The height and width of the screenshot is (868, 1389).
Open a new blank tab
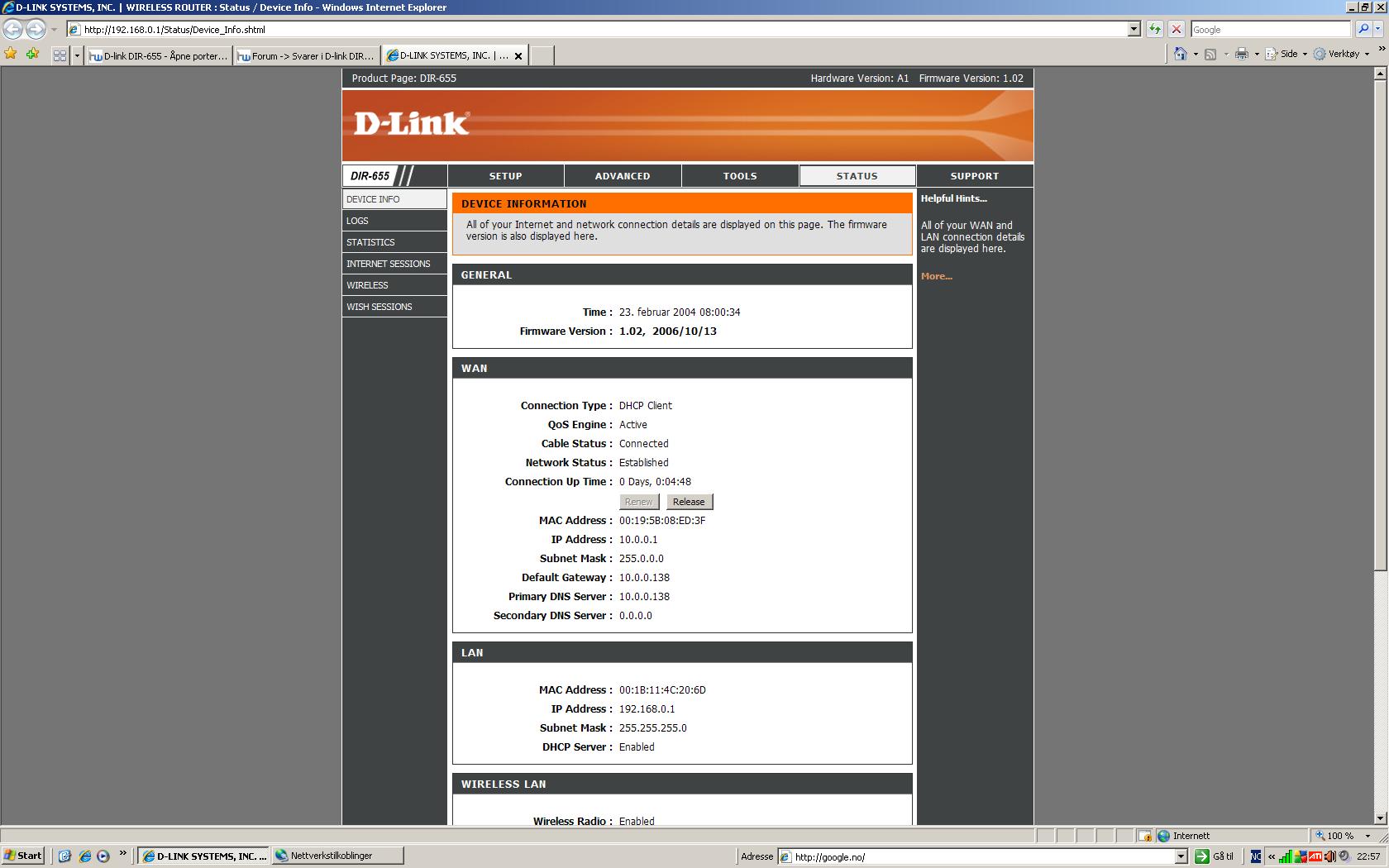542,55
